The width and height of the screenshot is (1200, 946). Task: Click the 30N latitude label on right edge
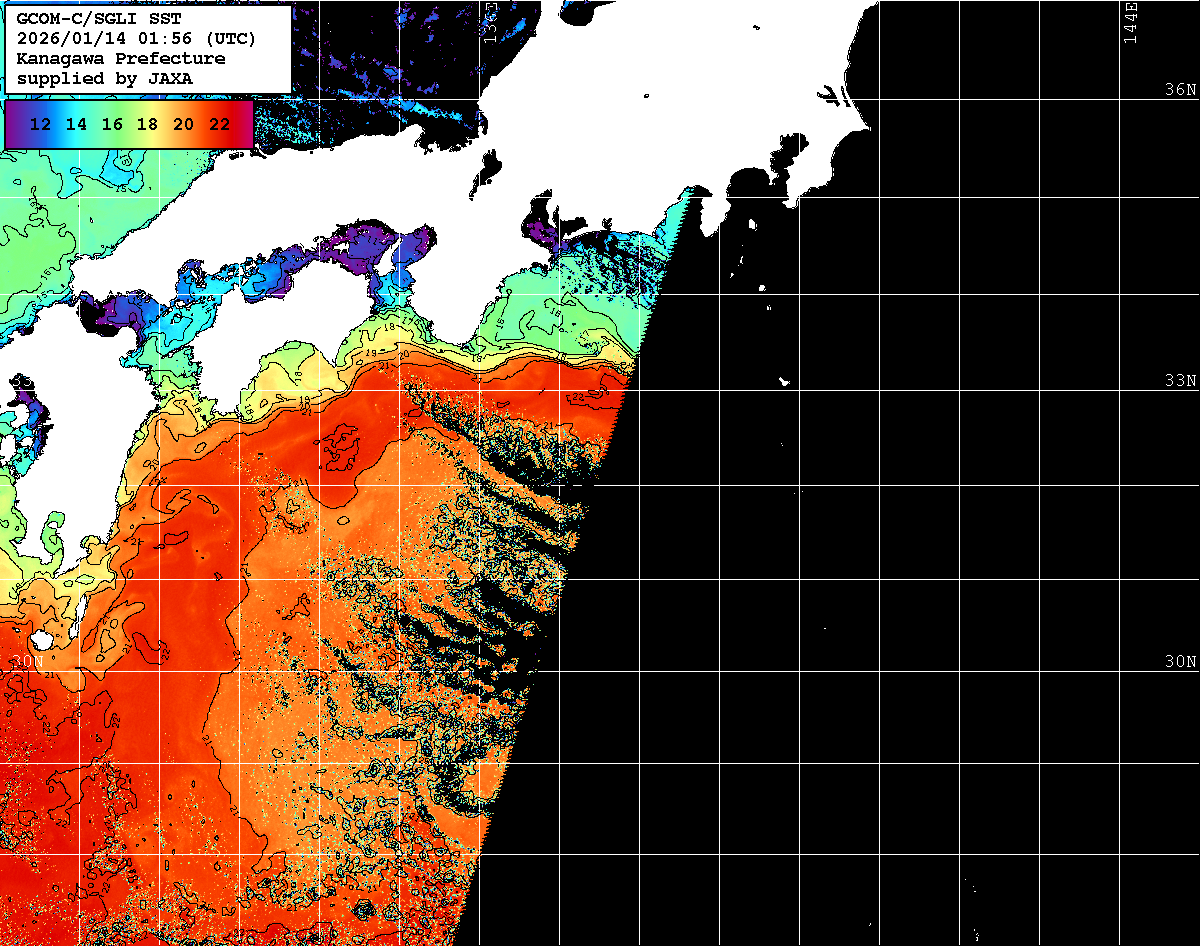click(1180, 662)
